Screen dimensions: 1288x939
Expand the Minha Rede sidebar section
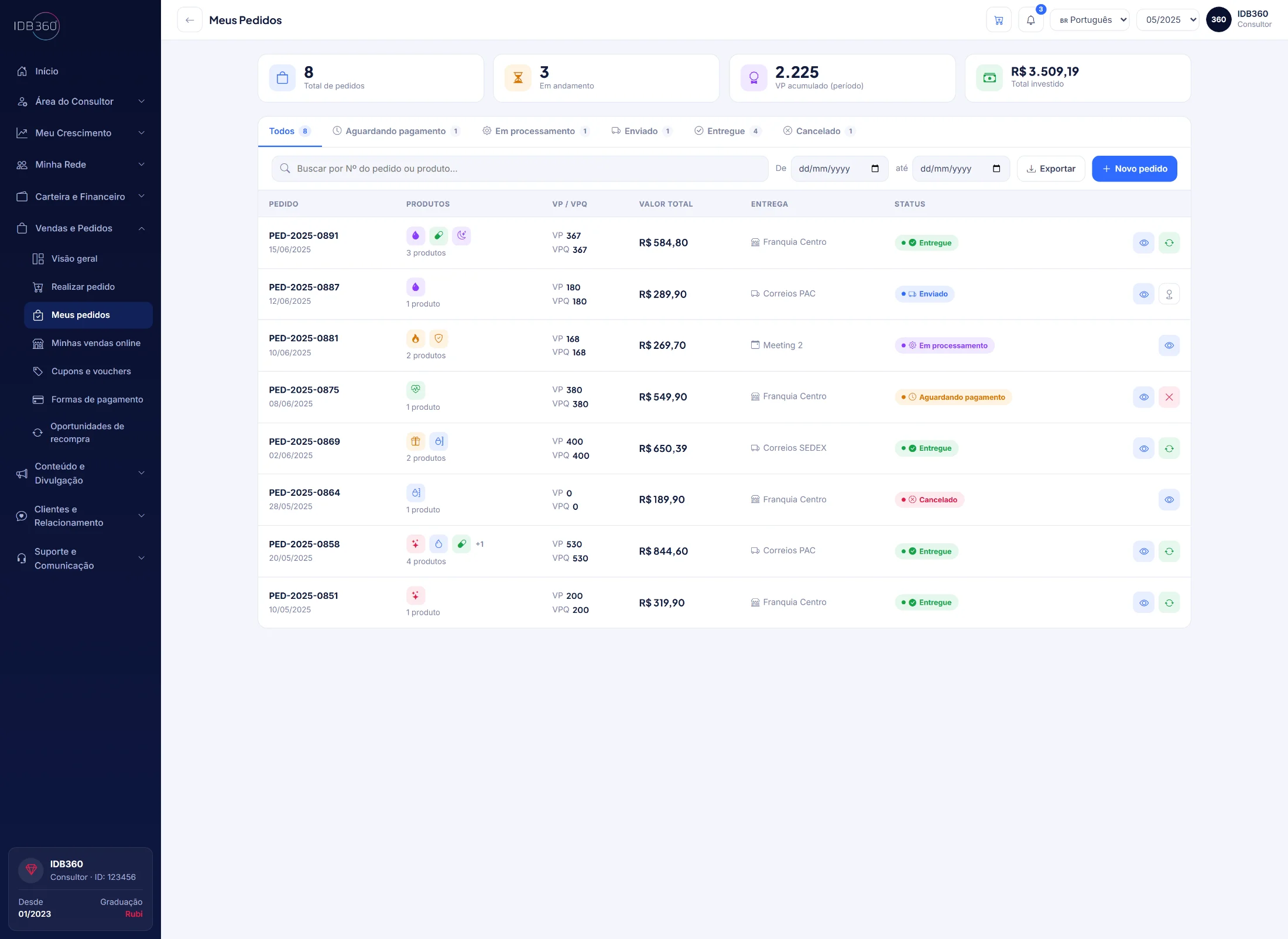click(81, 165)
